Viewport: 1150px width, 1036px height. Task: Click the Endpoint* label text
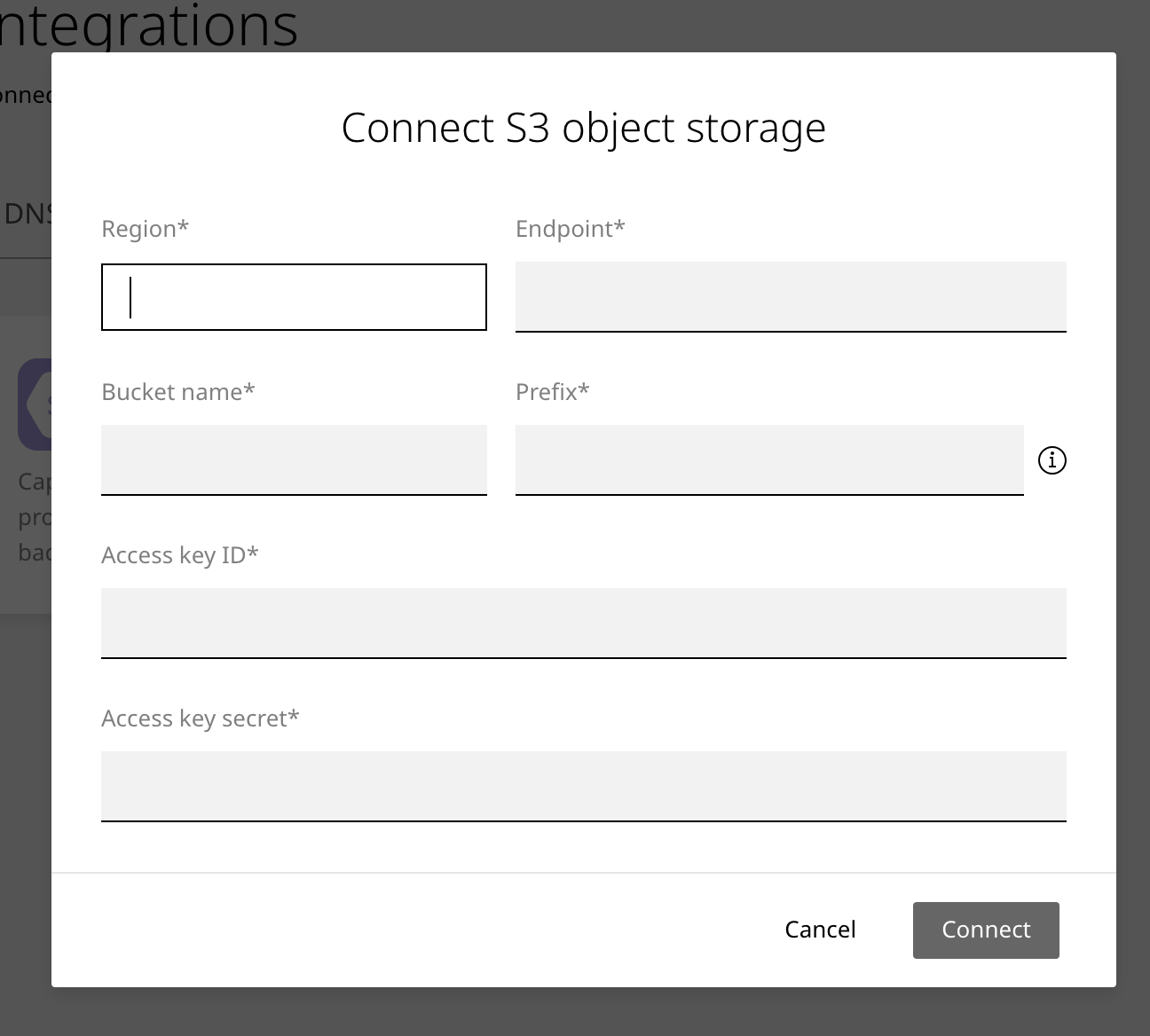point(570,229)
